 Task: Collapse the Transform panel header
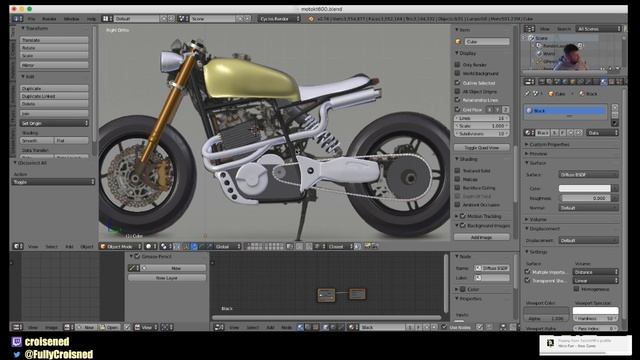click(x=35, y=28)
